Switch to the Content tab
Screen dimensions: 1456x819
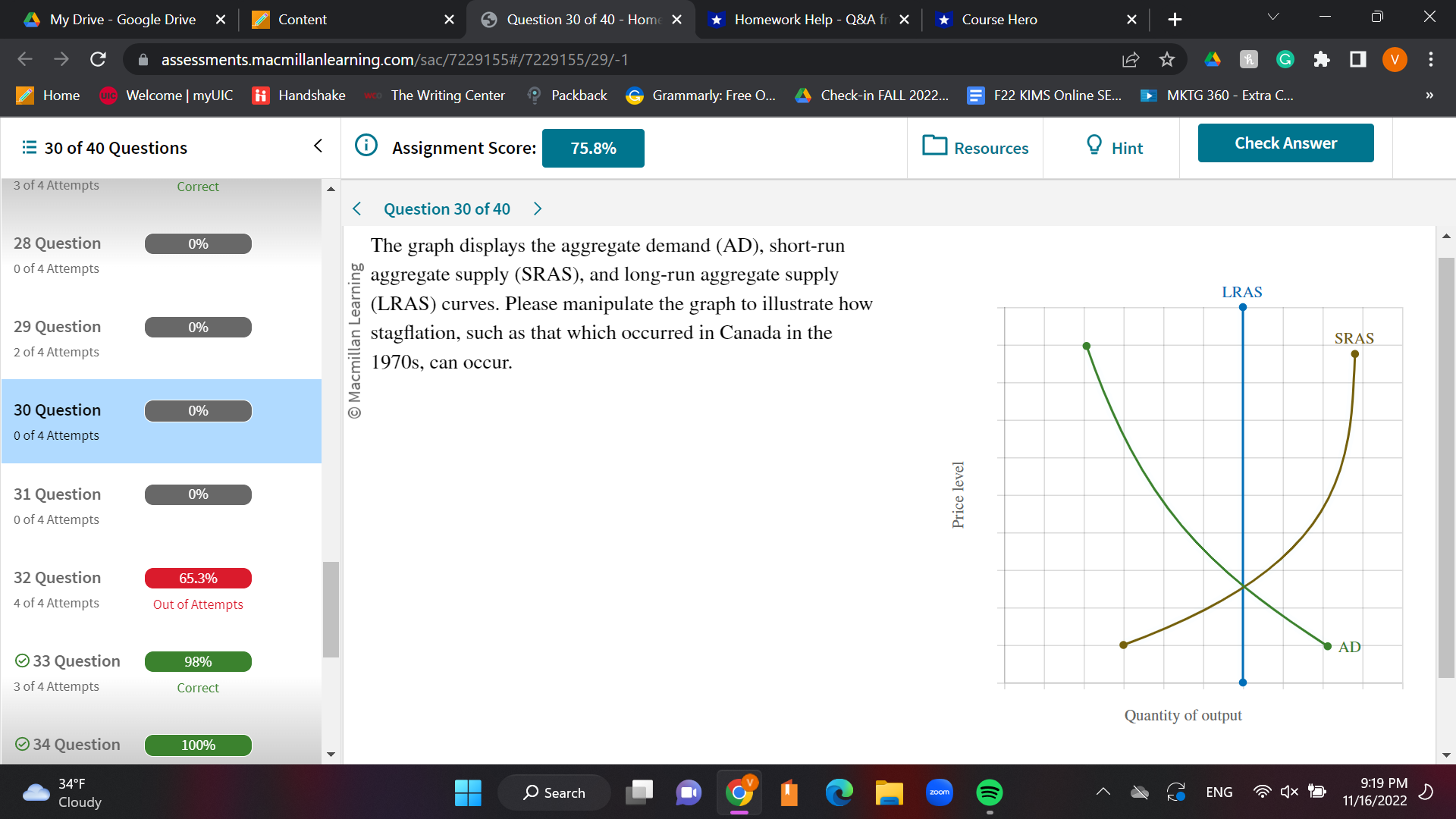tap(298, 20)
